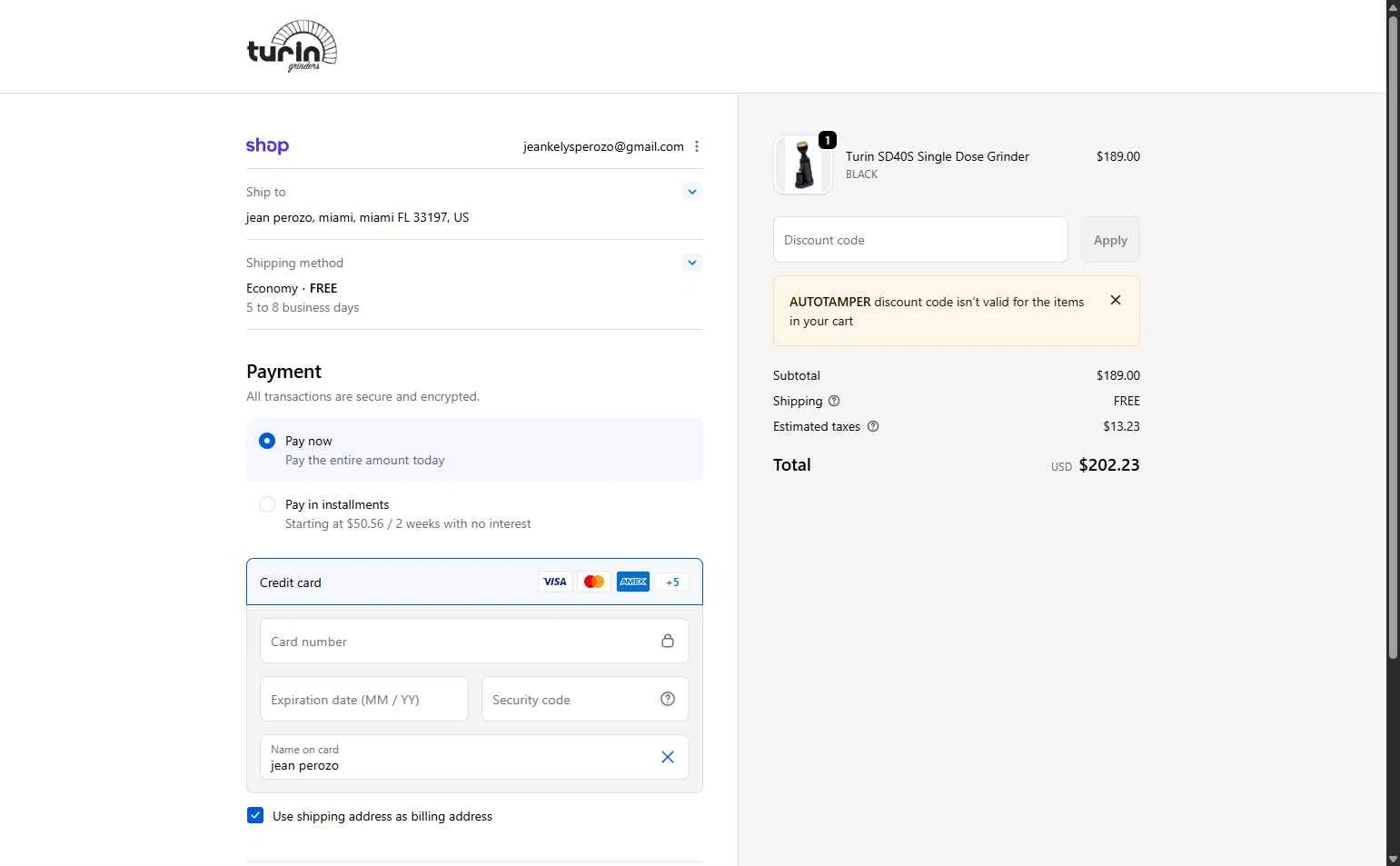Click the Discount code field

(920, 240)
